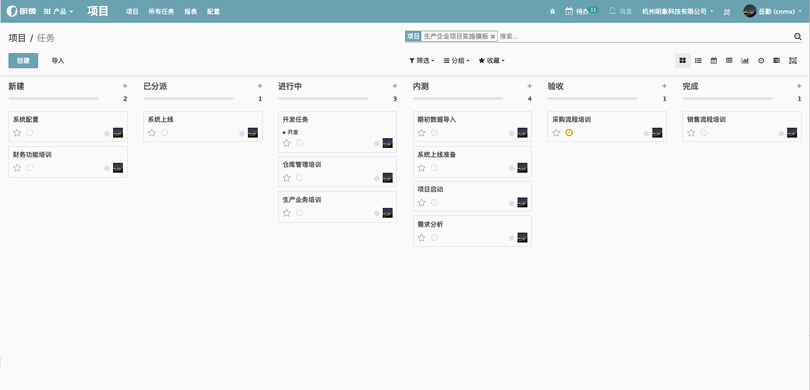Open activity clock on 系统配置 card
Viewport: 810px width, 390px height.
29,133
